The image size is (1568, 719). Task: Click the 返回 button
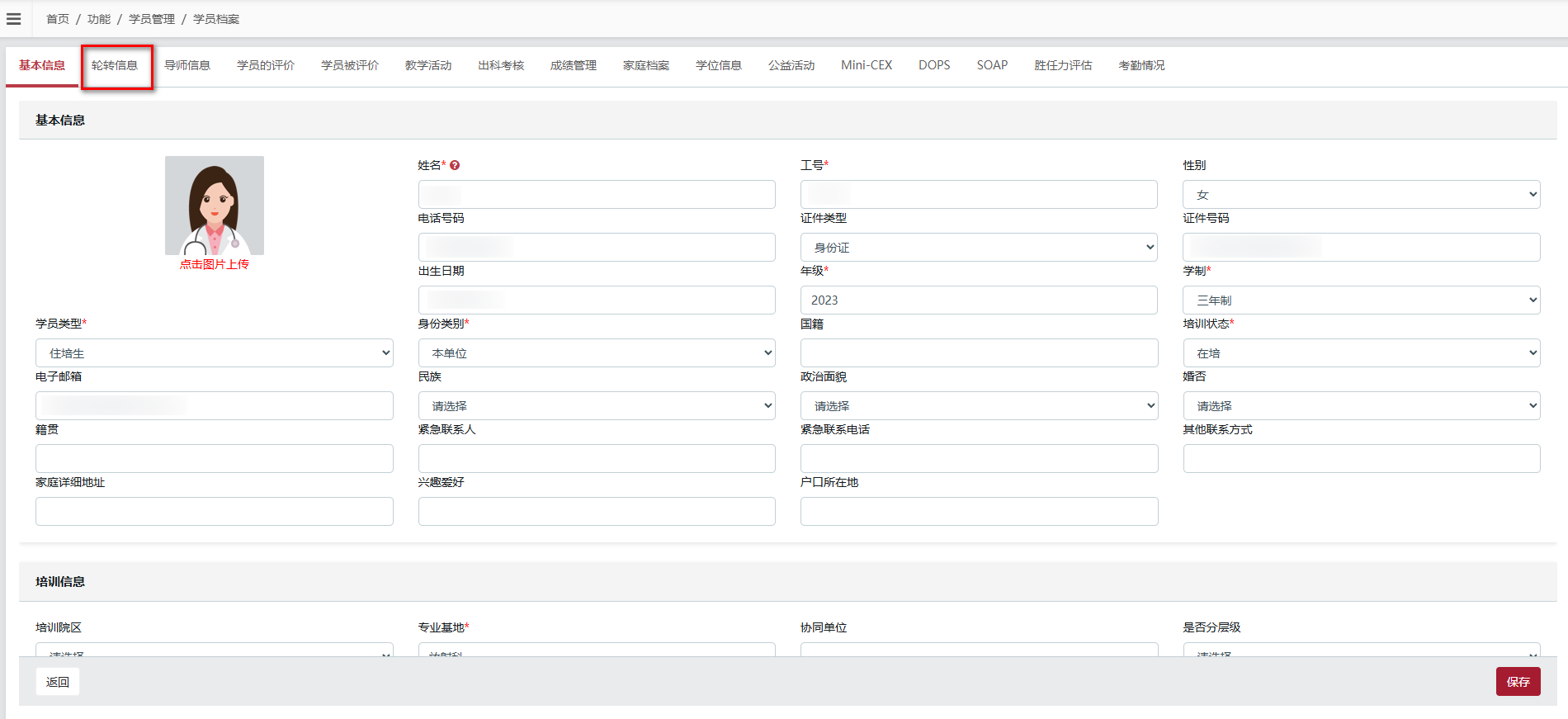58,682
